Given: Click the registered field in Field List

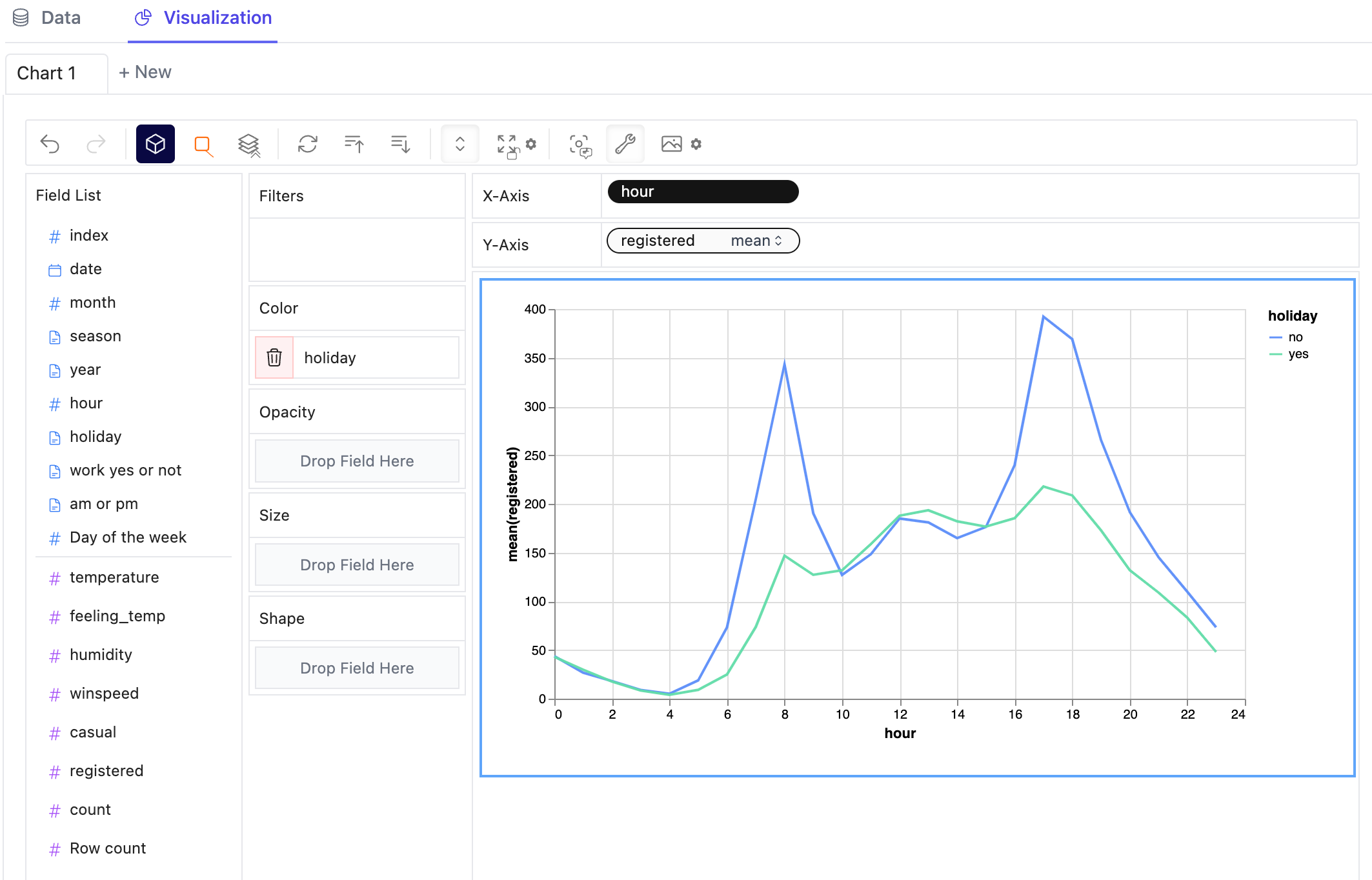Looking at the screenshot, I should (108, 771).
